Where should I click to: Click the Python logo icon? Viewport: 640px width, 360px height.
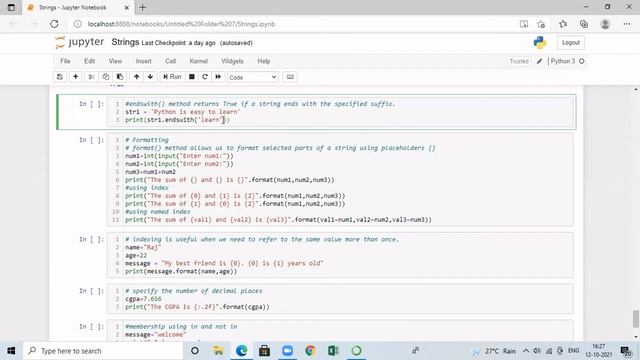tap(540, 42)
